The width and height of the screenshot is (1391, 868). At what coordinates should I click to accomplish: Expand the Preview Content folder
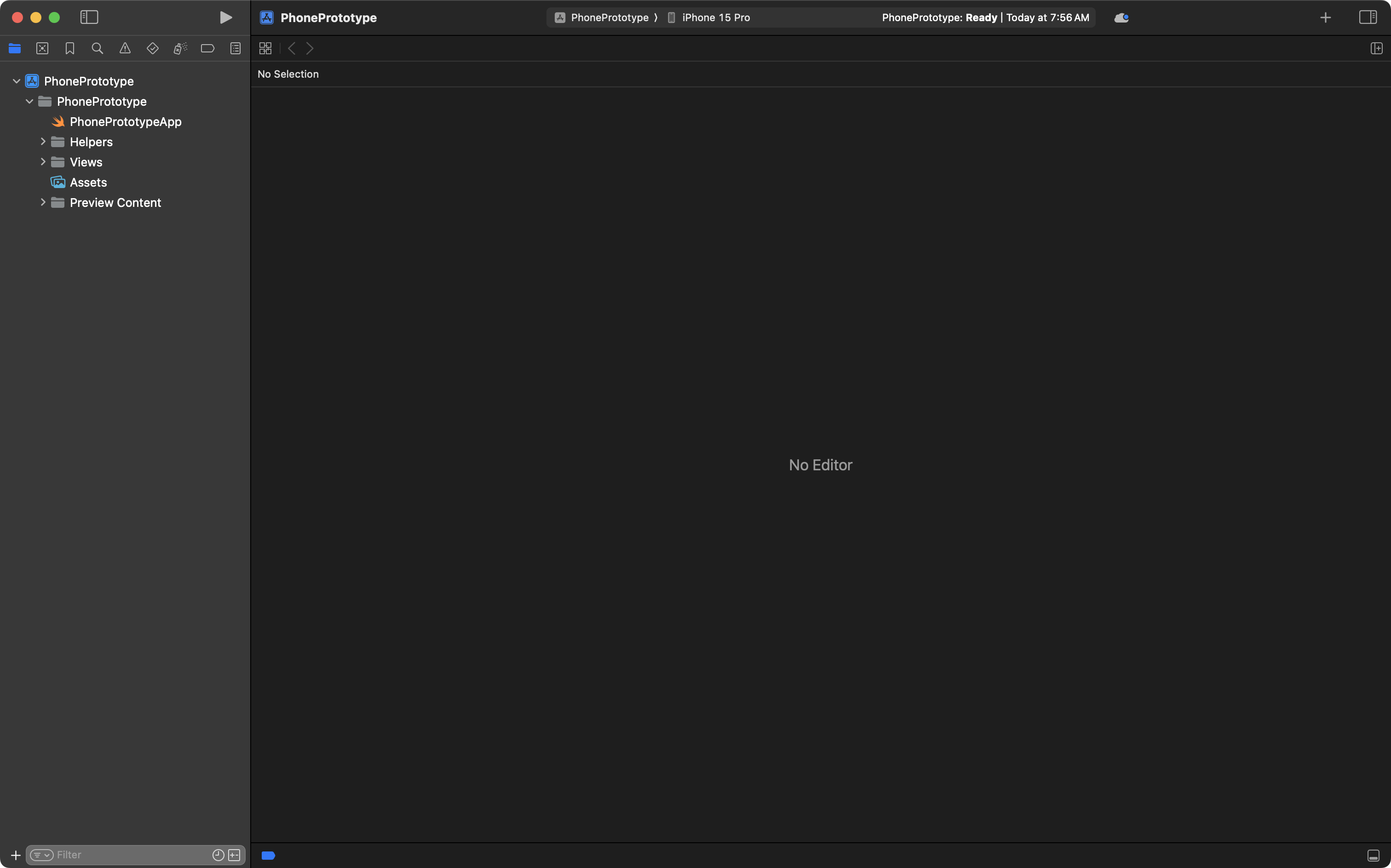pyautogui.click(x=43, y=203)
